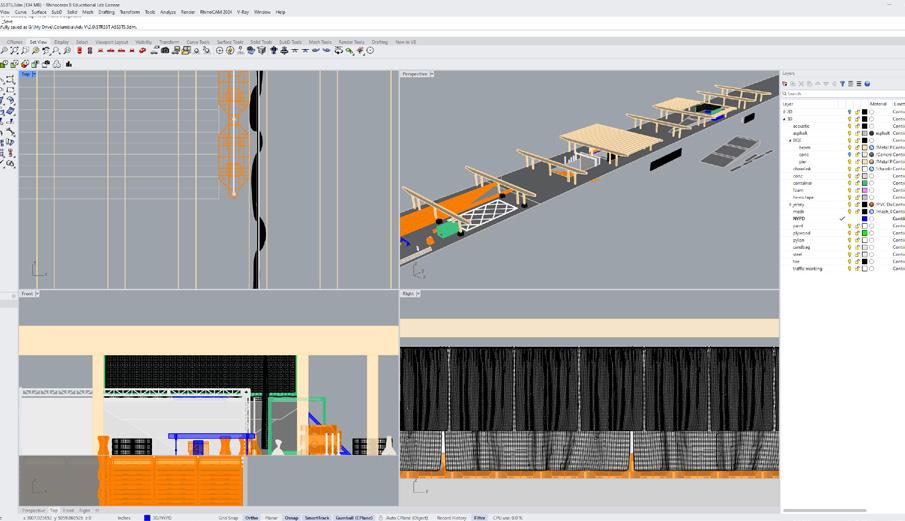Image resolution: width=905 pixels, height=521 pixels.
Task: Open the Perspective viewport dropdown arrow
Action: [x=431, y=74]
